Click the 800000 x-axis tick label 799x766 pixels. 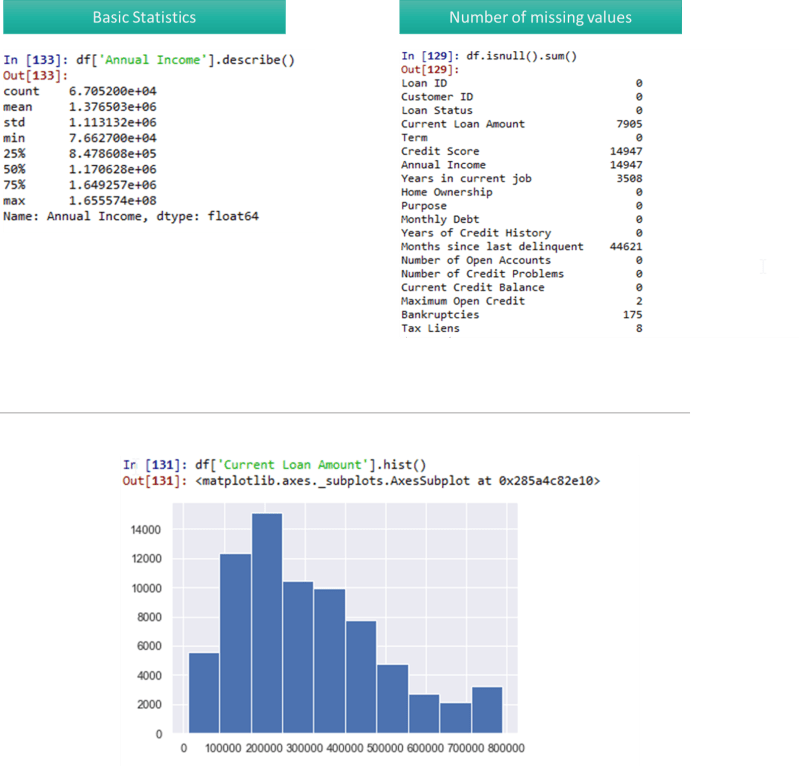point(506,748)
